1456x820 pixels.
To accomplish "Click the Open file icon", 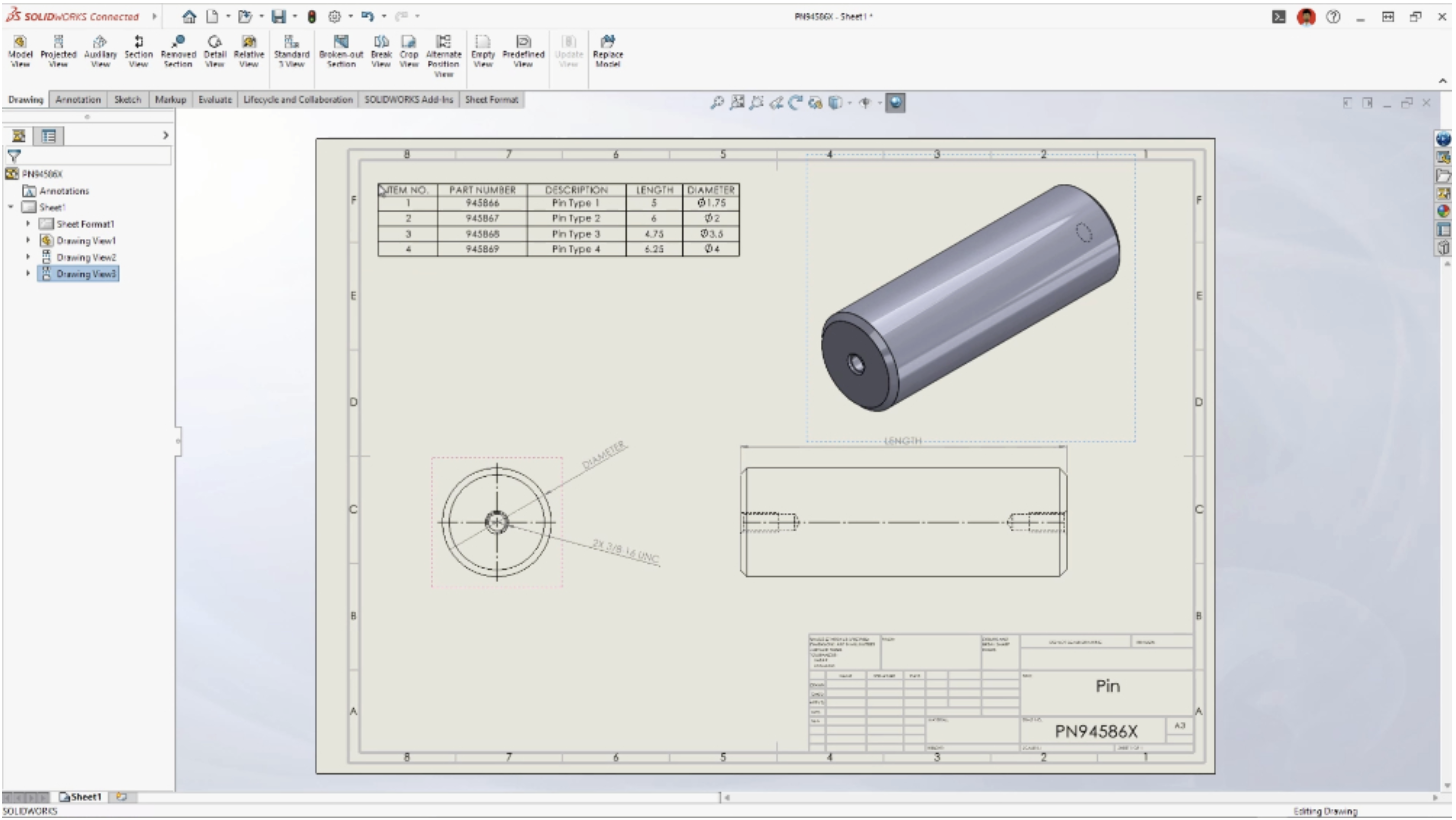I will click(x=244, y=17).
